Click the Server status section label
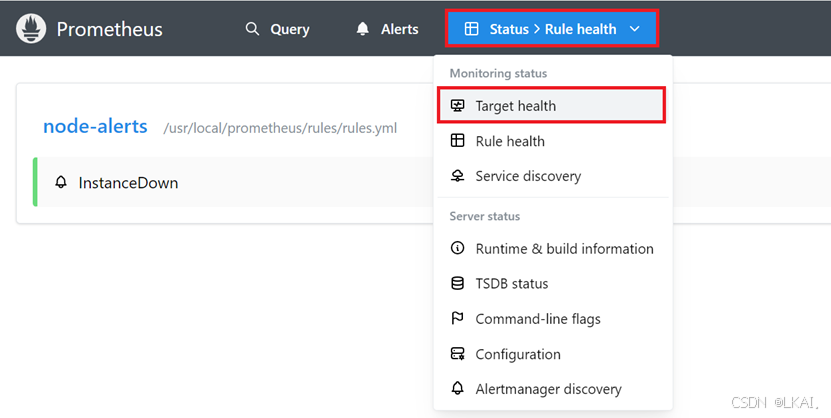Image resolution: width=831 pixels, height=418 pixels. tap(484, 216)
